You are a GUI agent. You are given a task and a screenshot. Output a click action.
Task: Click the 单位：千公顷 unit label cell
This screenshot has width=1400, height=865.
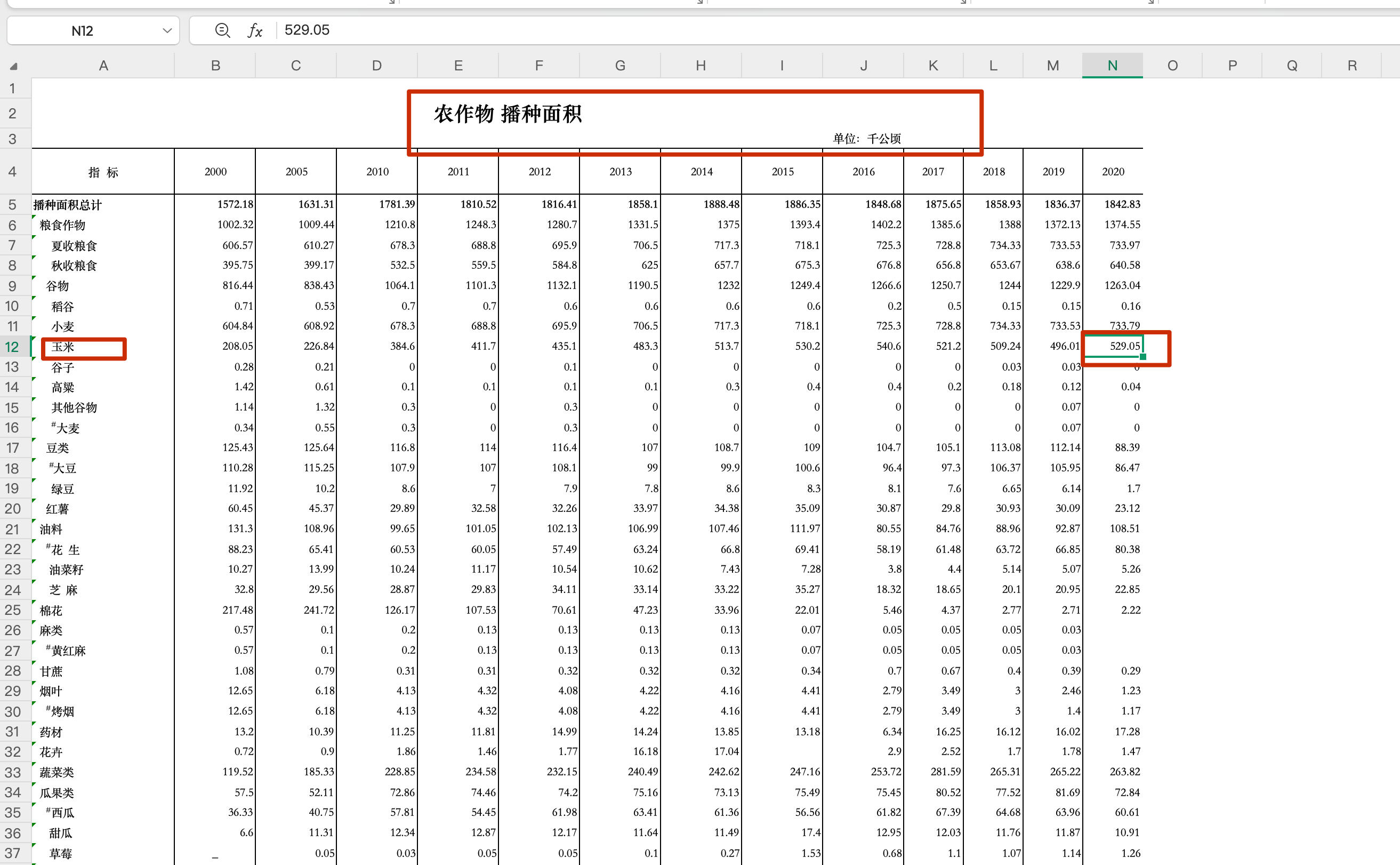tap(866, 139)
